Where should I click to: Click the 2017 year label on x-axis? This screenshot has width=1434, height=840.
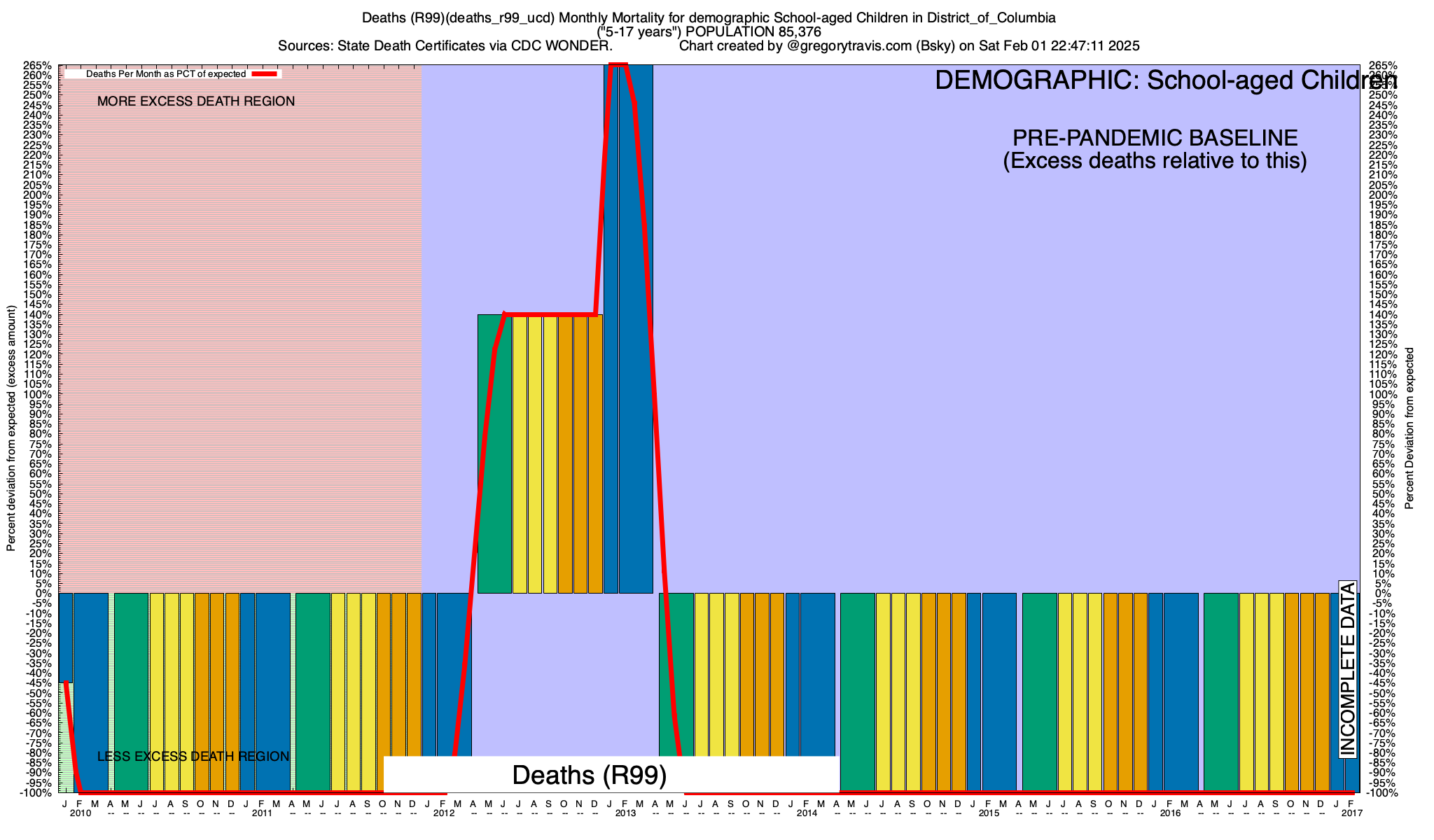(x=1351, y=813)
